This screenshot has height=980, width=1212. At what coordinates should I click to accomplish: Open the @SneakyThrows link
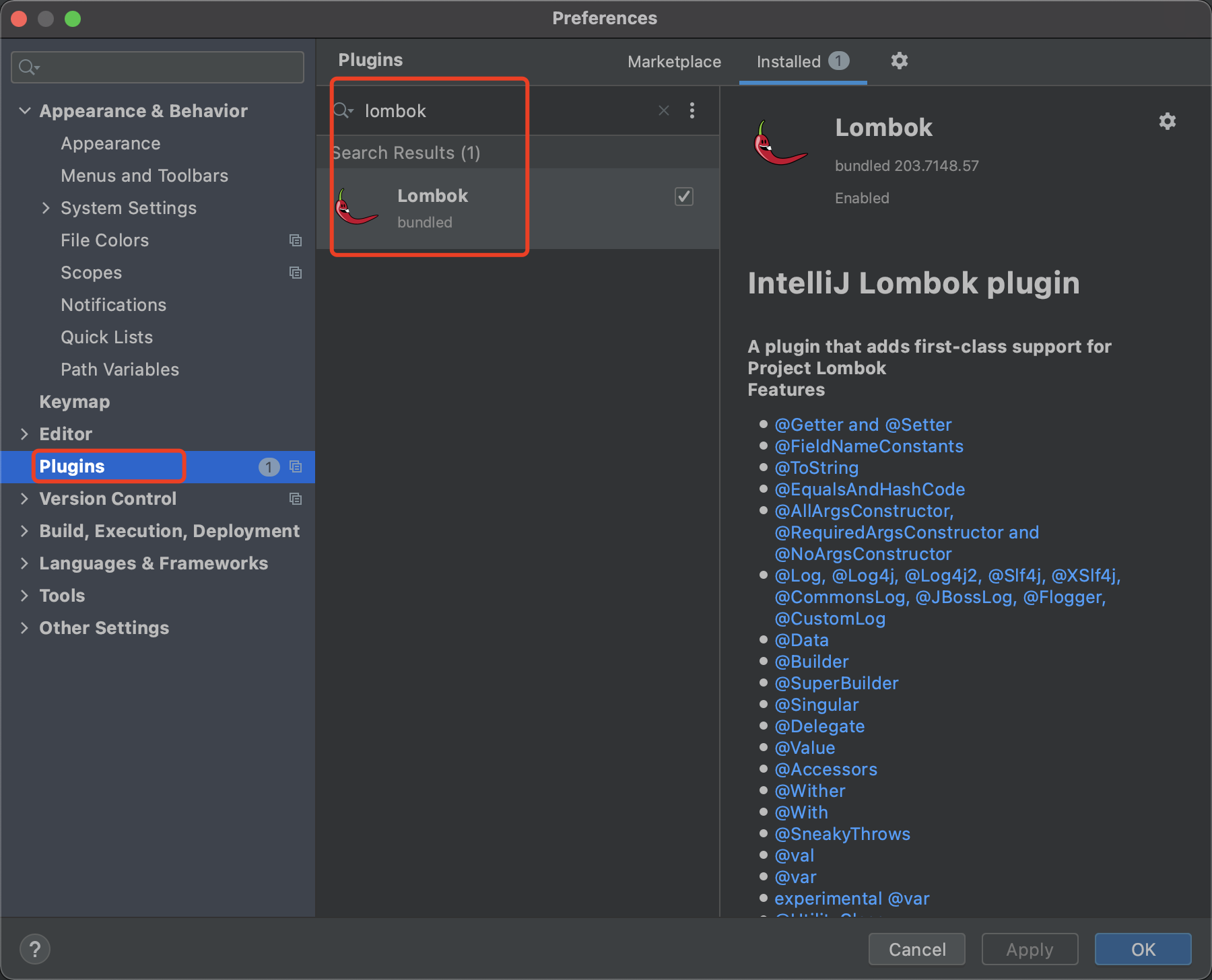click(x=842, y=834)
